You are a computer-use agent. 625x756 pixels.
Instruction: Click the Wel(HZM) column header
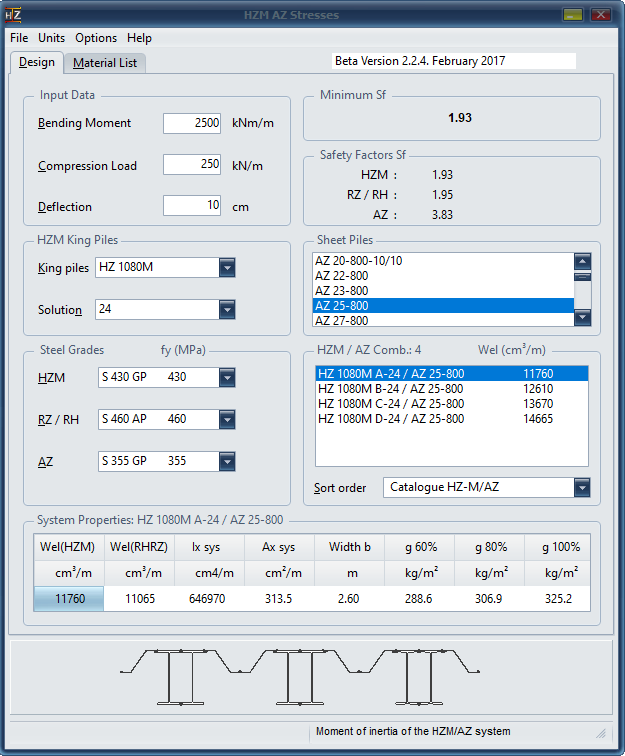pos(69,547)
